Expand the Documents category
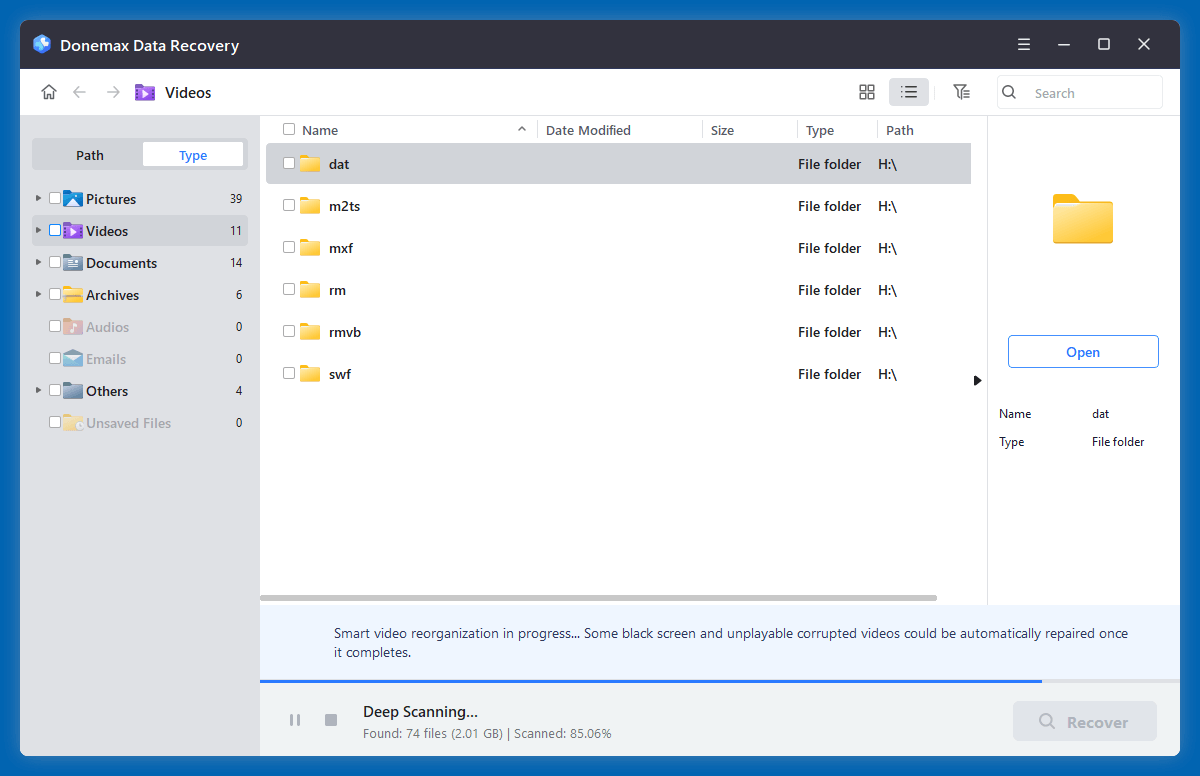 [x=37, y=262]
